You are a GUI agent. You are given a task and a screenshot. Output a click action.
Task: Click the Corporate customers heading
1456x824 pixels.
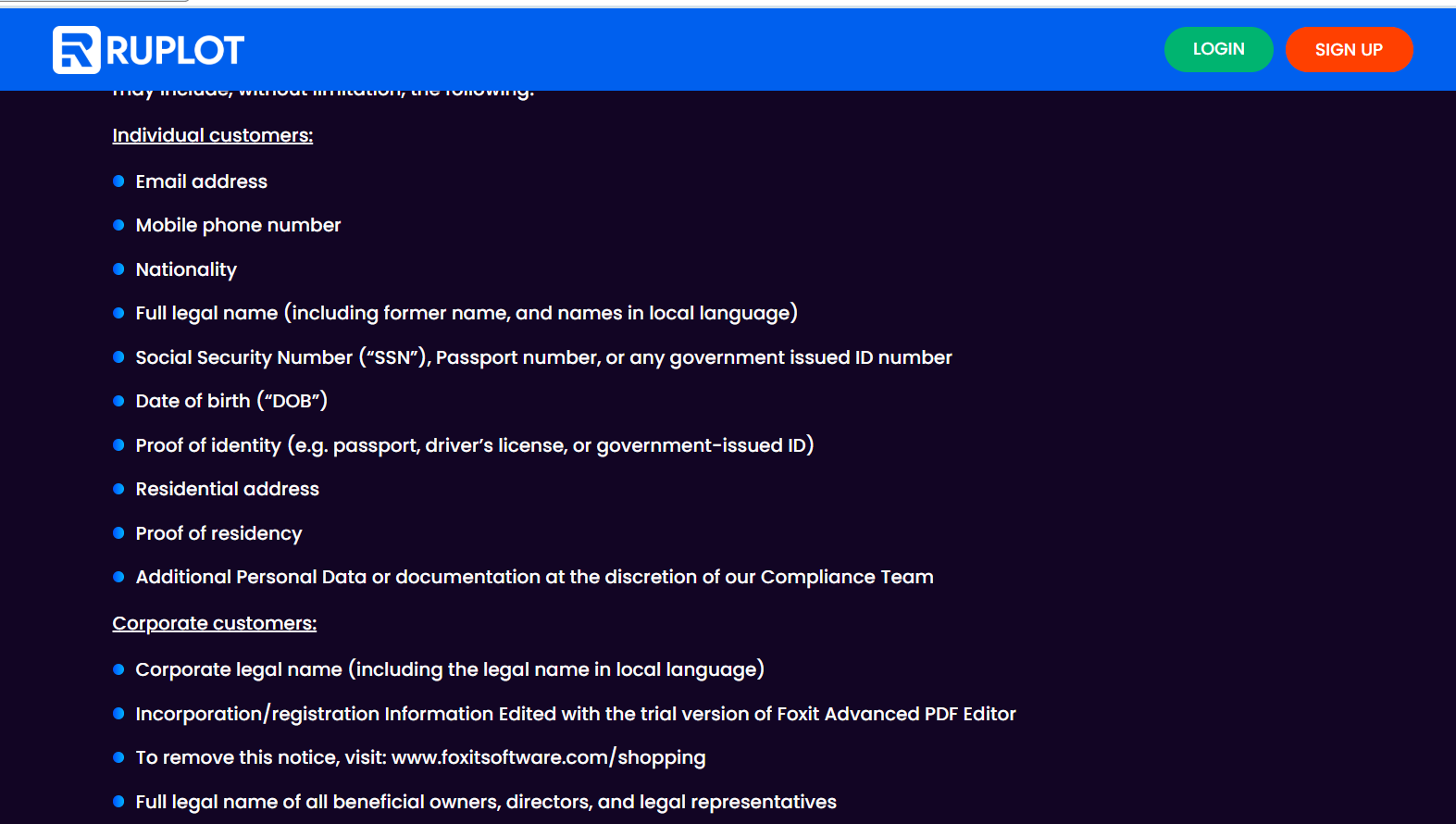[x=214, y=623]
